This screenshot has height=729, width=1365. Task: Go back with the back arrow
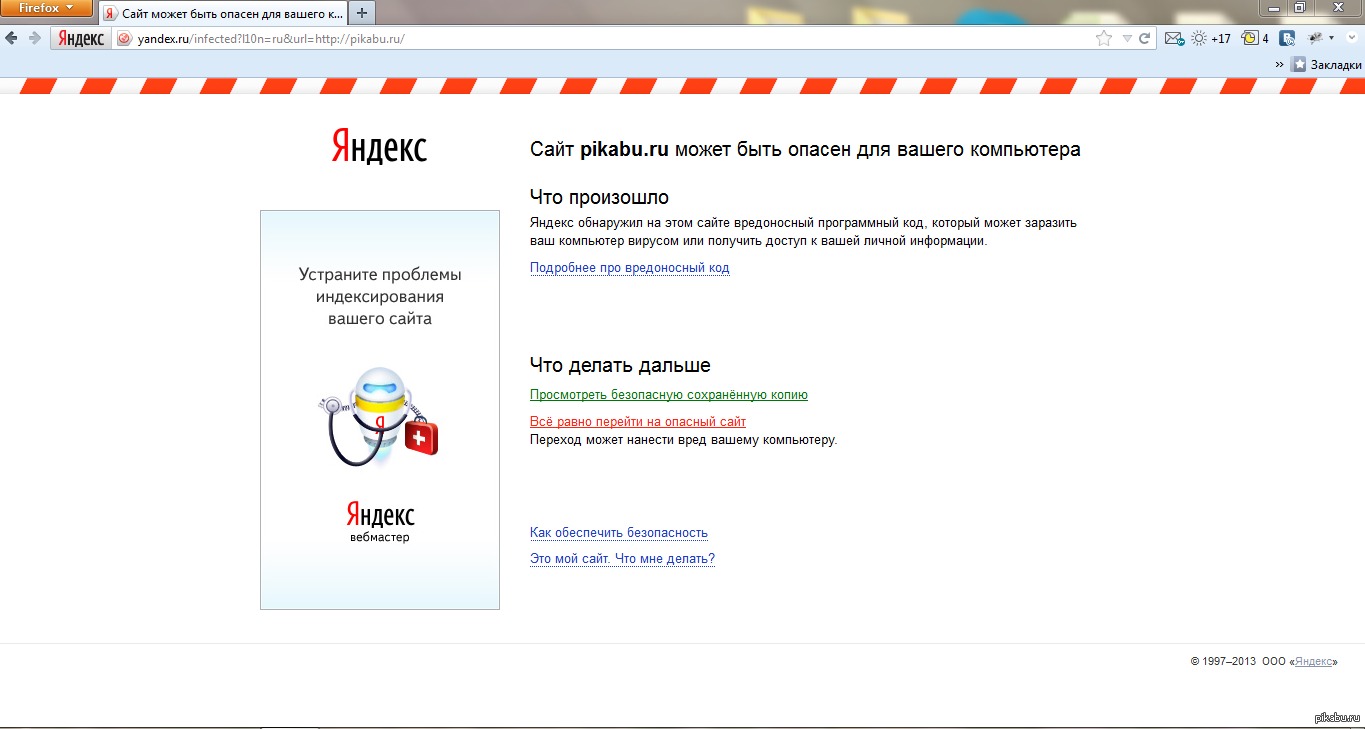point(12,38)
